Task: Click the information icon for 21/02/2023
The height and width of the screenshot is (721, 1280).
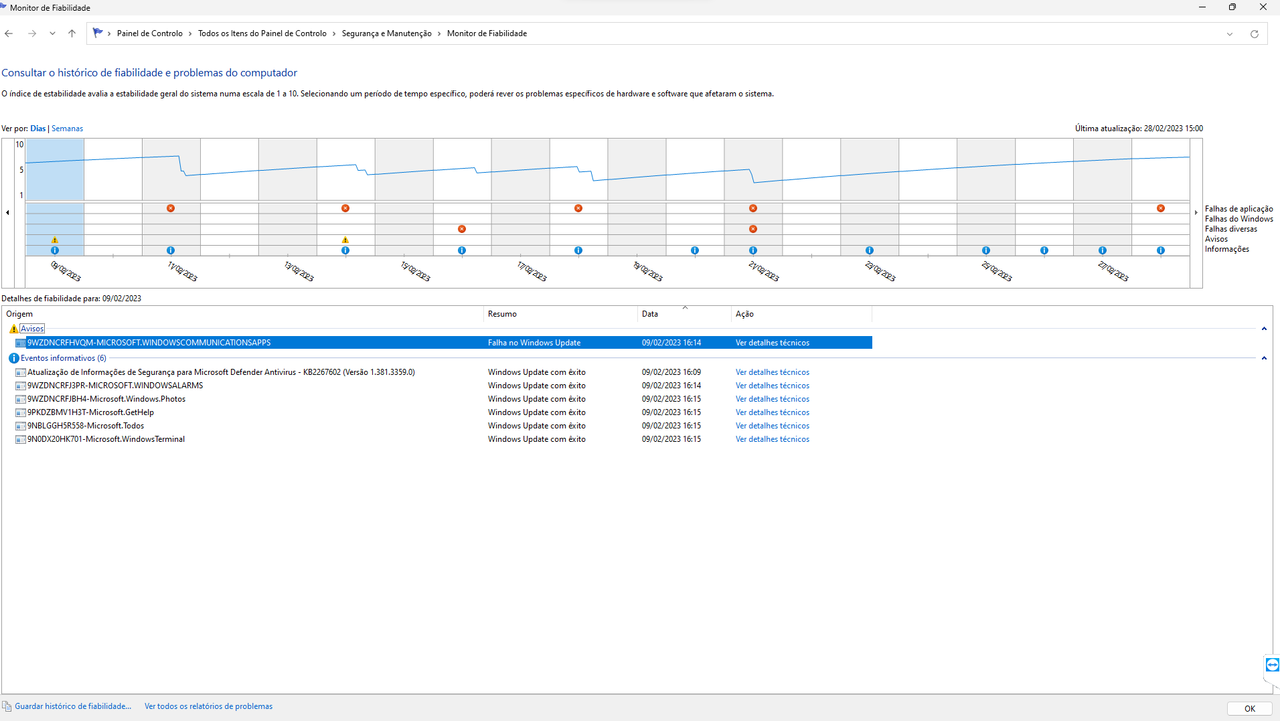Action: tap(753, 250)
